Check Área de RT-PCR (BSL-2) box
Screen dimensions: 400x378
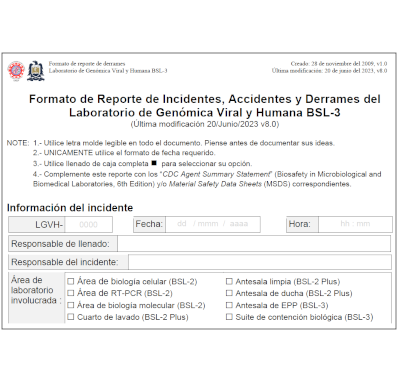71,293
